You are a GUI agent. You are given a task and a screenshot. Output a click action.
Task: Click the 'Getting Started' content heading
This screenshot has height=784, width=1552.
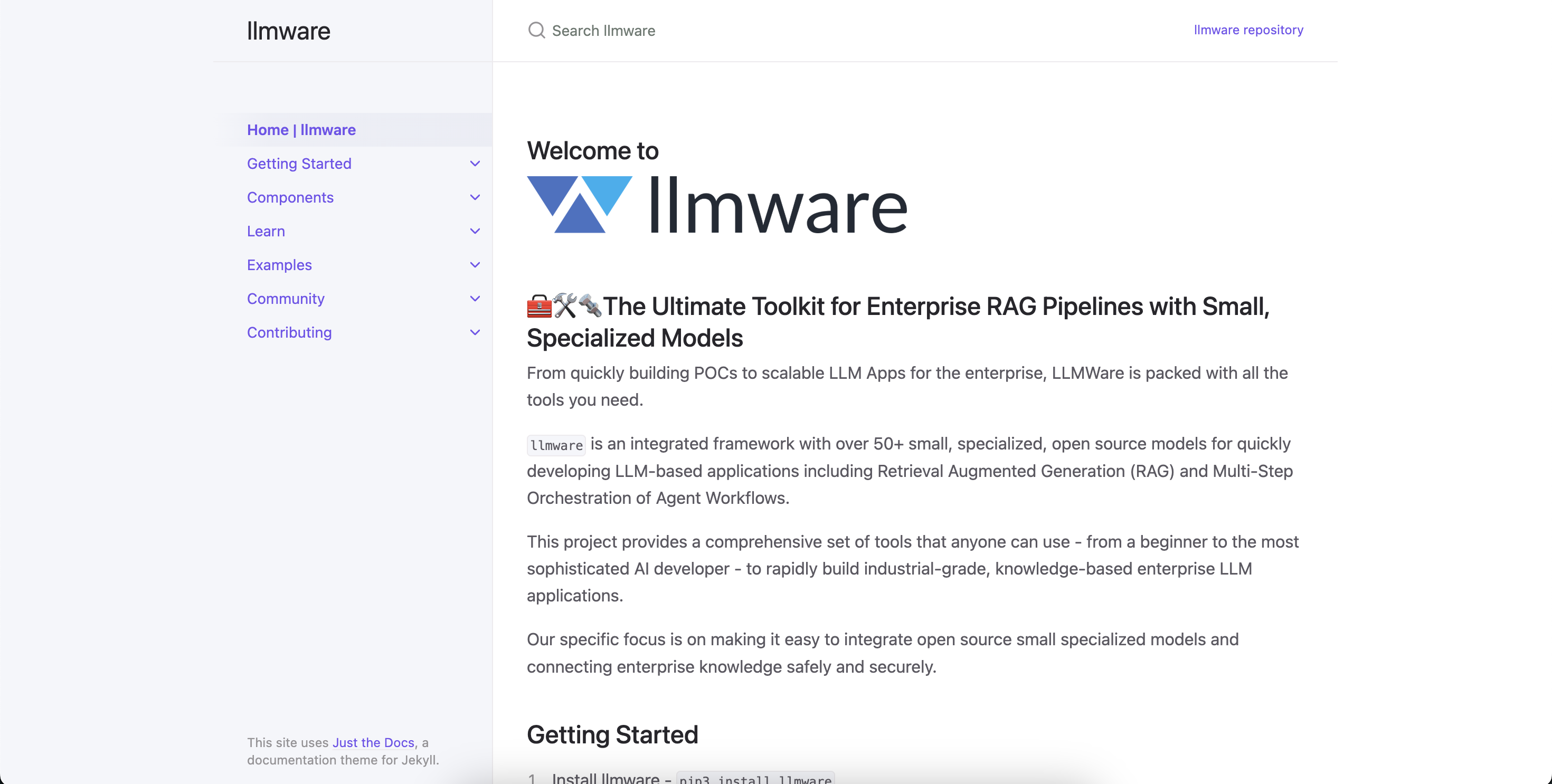[612, 734]
